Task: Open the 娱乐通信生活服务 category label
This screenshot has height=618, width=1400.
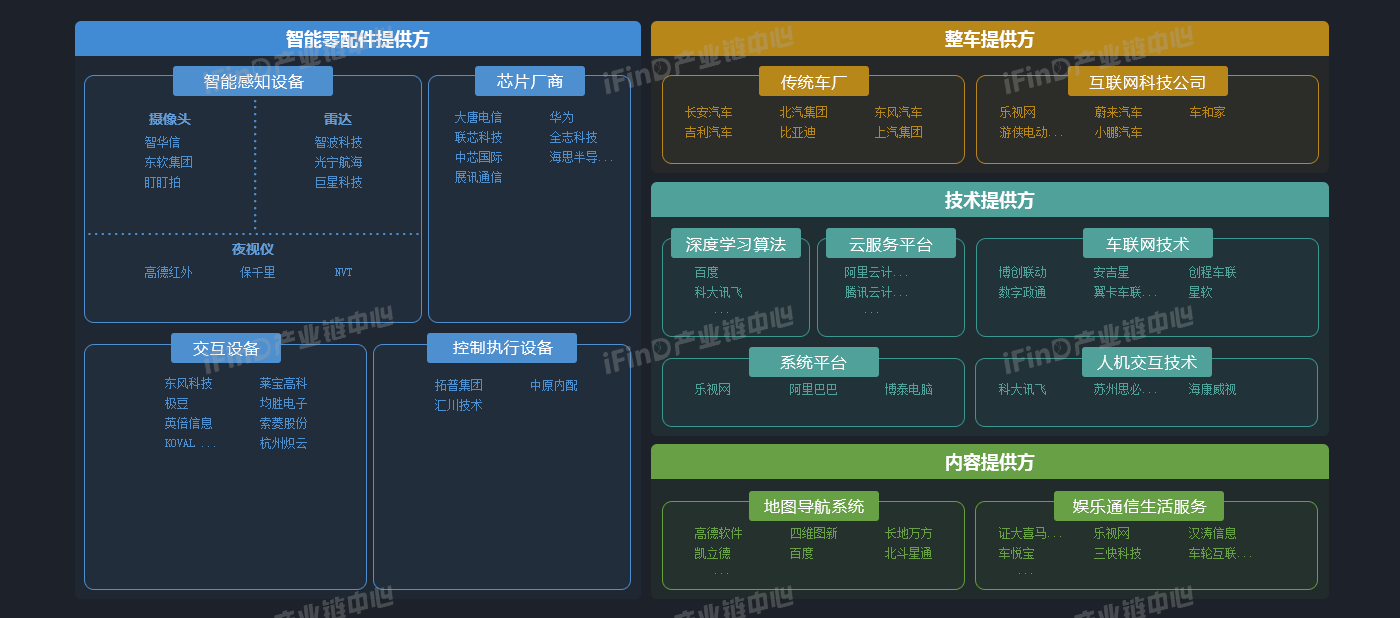Action: pos(1139,506)
